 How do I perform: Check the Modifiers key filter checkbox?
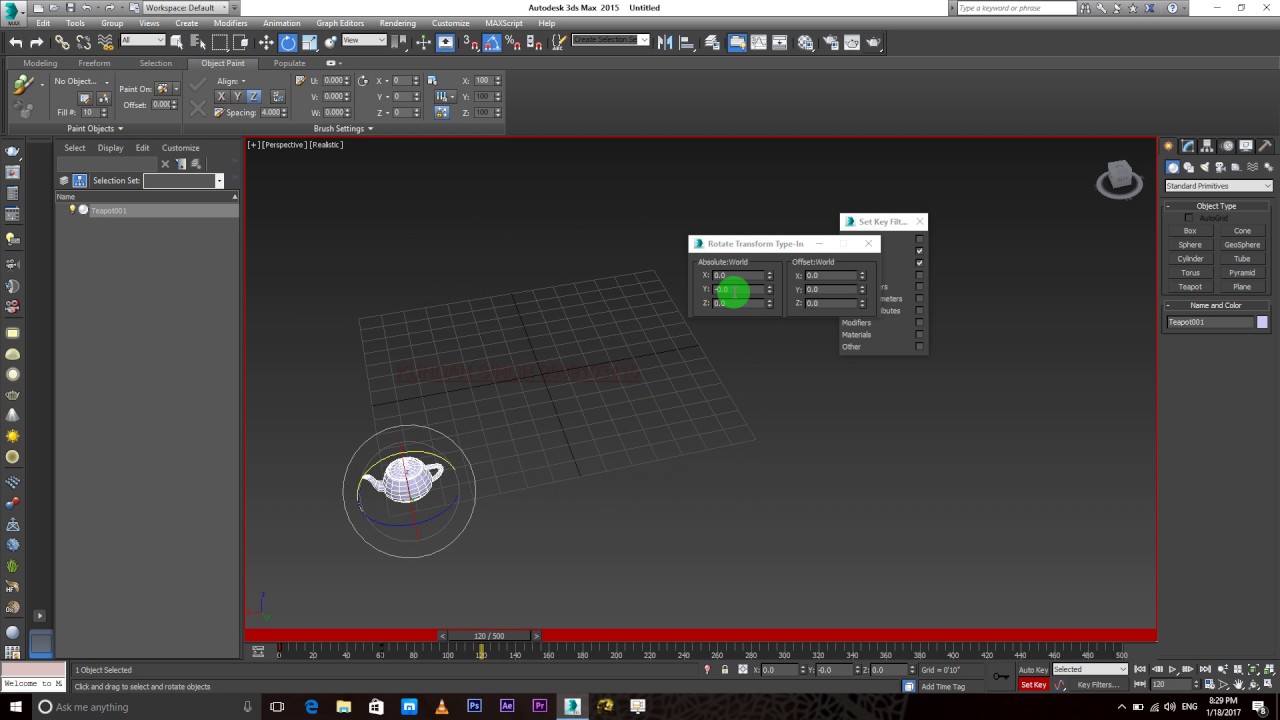920,323
